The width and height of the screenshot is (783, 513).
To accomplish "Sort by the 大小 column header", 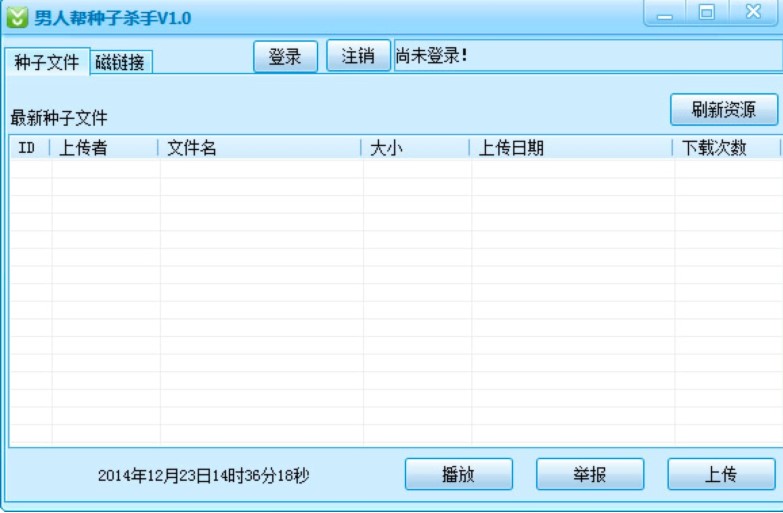I will click(x=415, y=148).
